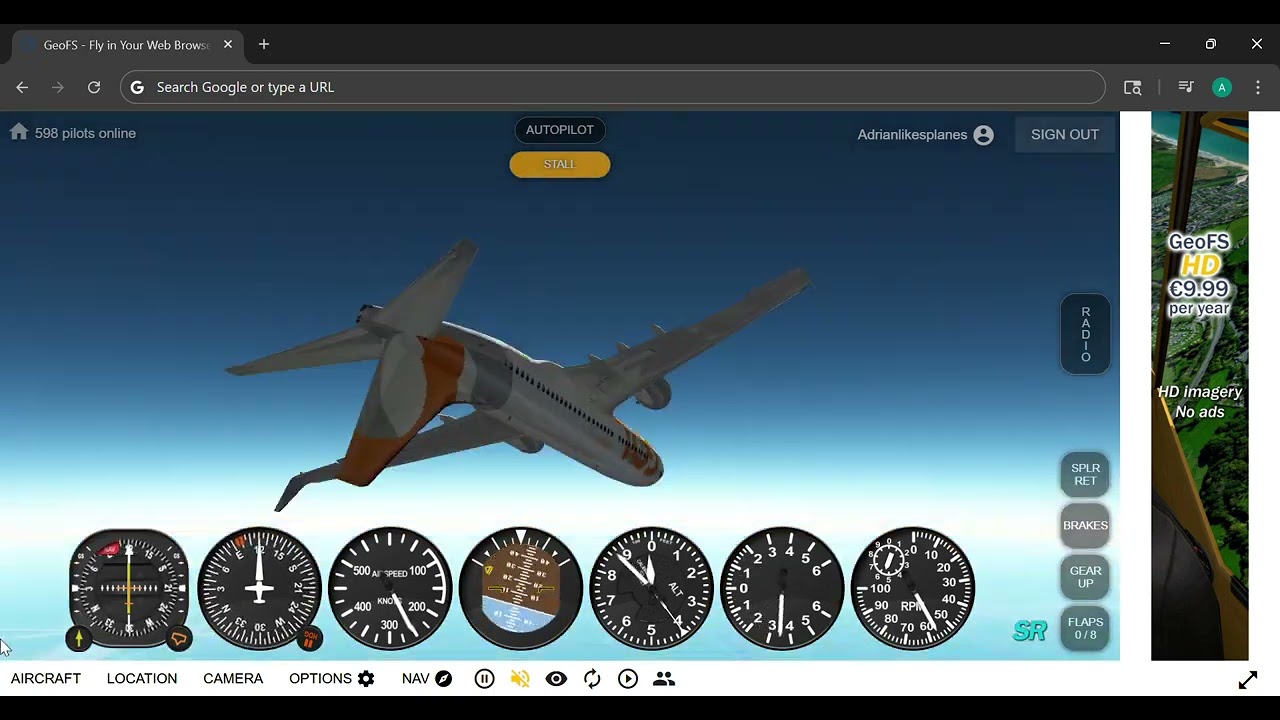Image resolution: width=1280 pixels, height=720 pixels.
Task: Click the NAV compass icon
Action: point(443,679)
